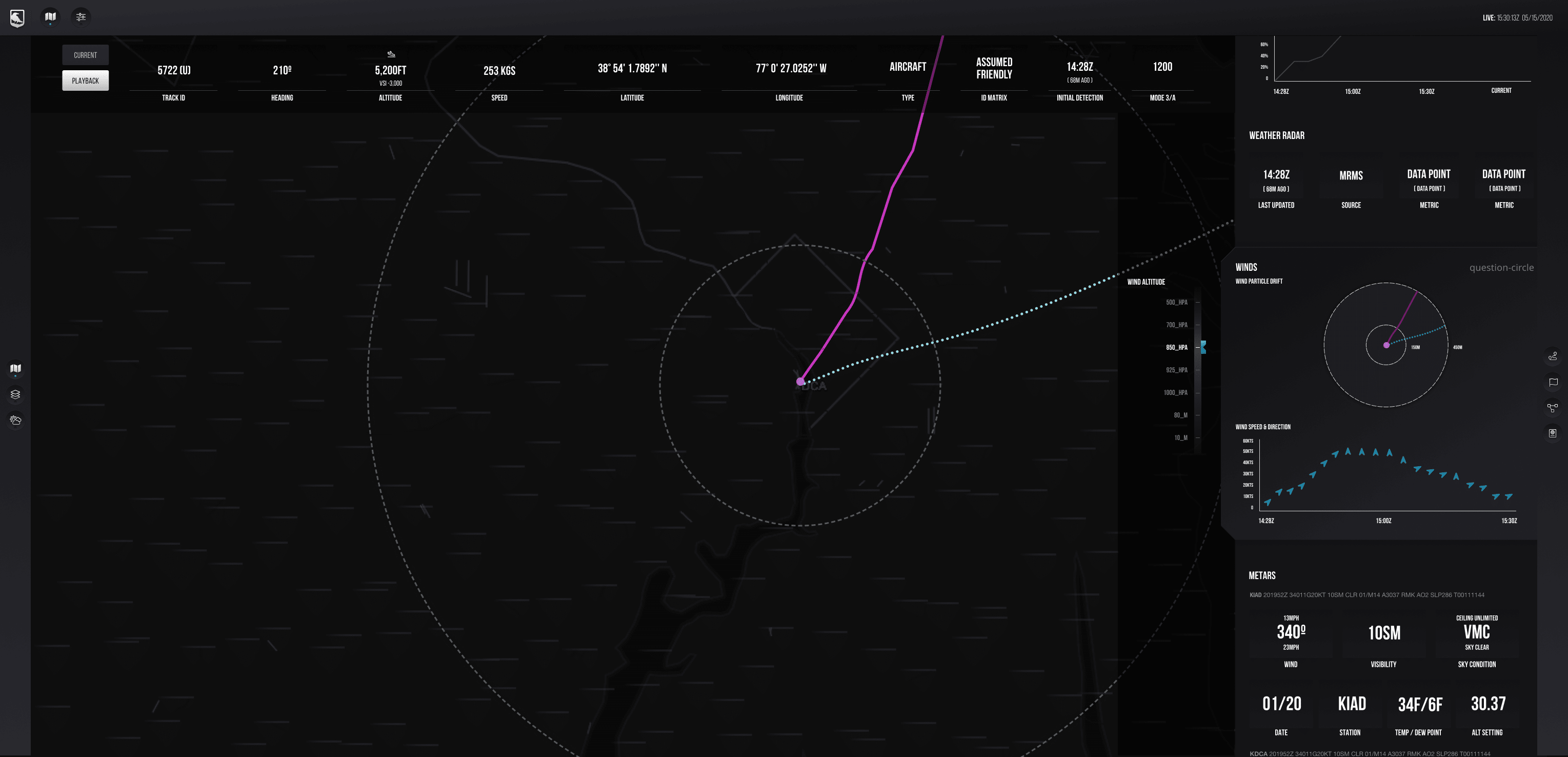This screenshot has height=757, width=1568.
Task: Switch to PLAYBACK mode
Action: click(x=85, y=81)
